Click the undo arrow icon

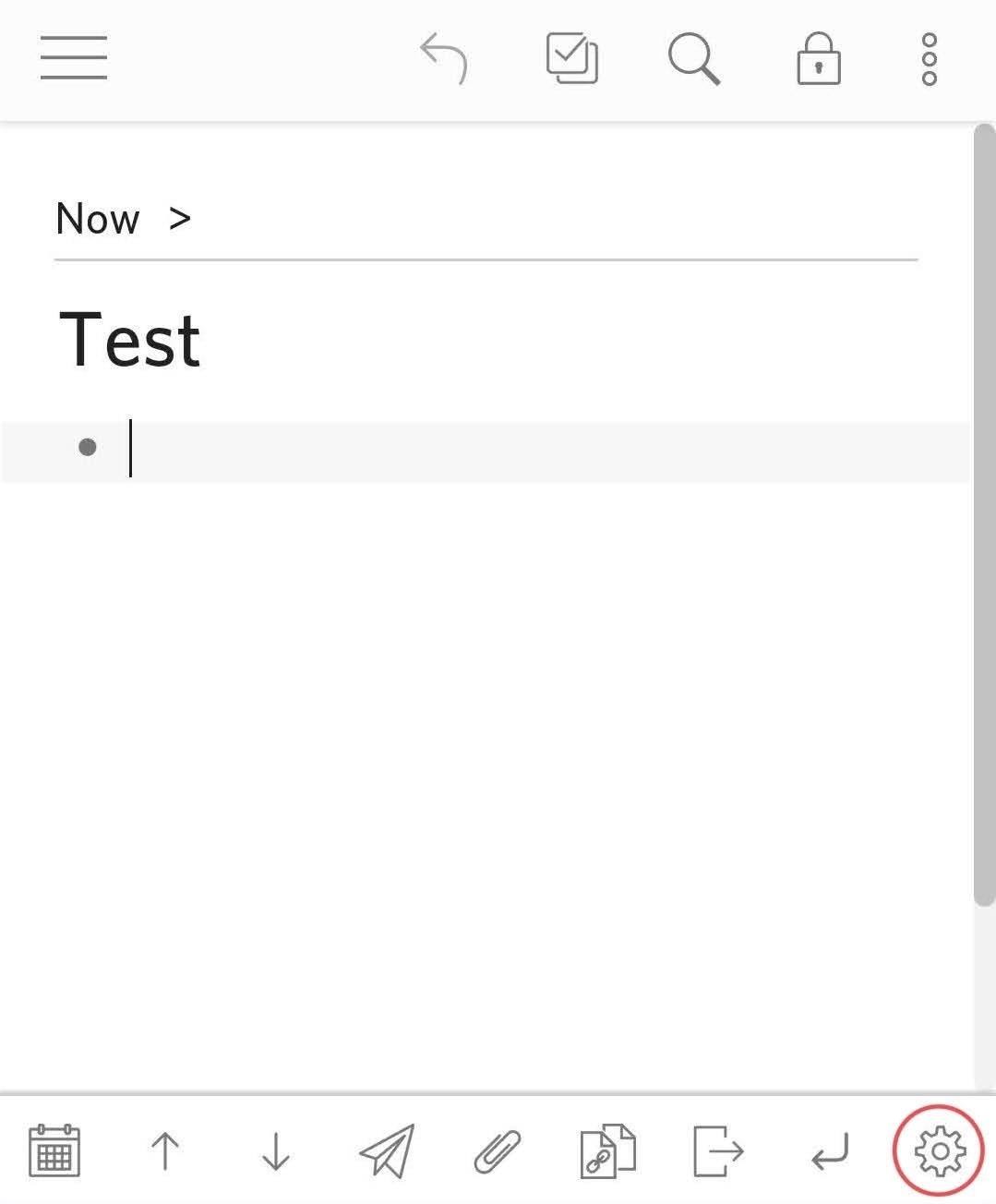(x=444, y=59)
